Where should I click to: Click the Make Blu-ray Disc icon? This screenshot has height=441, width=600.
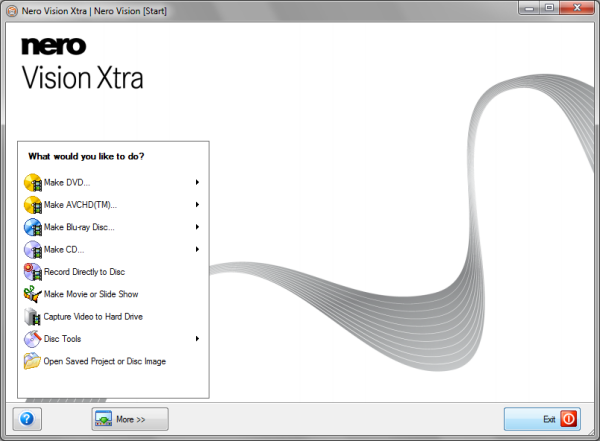32,228
